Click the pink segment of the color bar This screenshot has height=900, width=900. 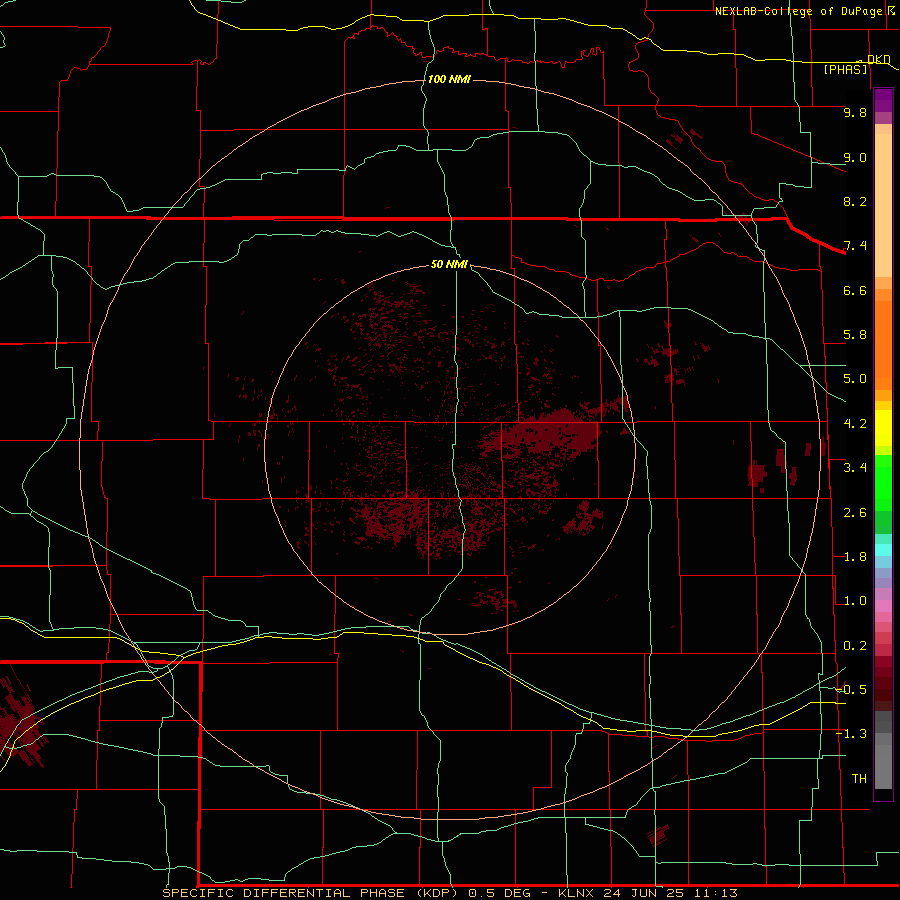click(883, 606)
